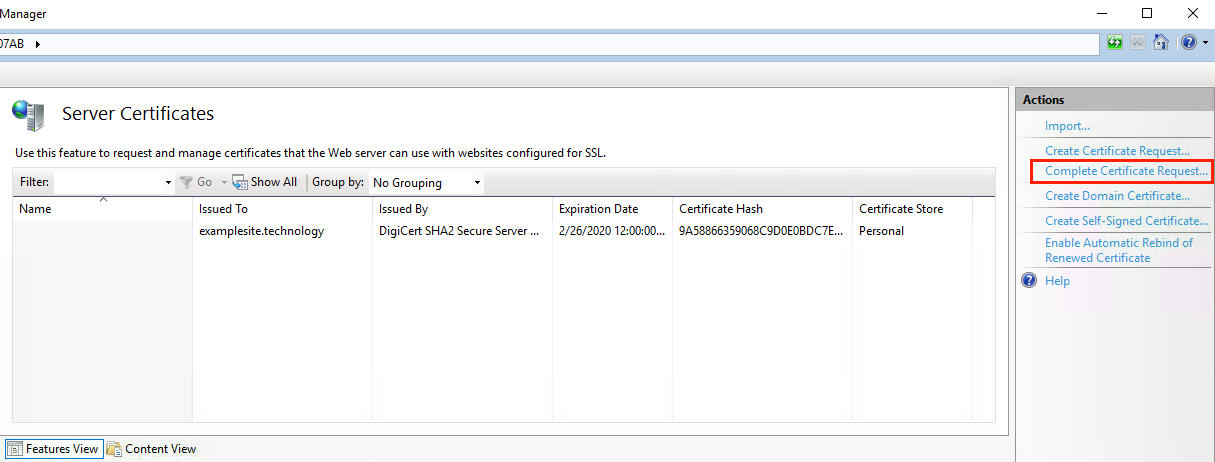Open the dropdown arrow next to help icon
Image resolution: width=1215 pixels, height=462 pixels.
point(1205,43)
